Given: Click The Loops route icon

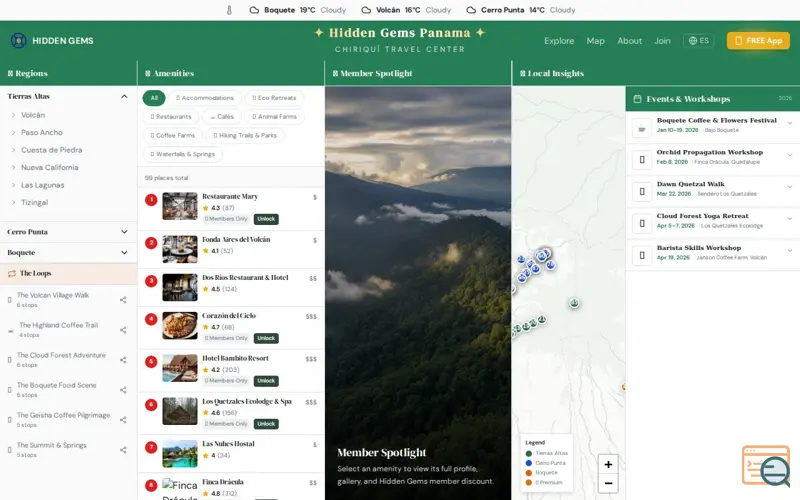Looking at the screenshot, I should (12, 274).
